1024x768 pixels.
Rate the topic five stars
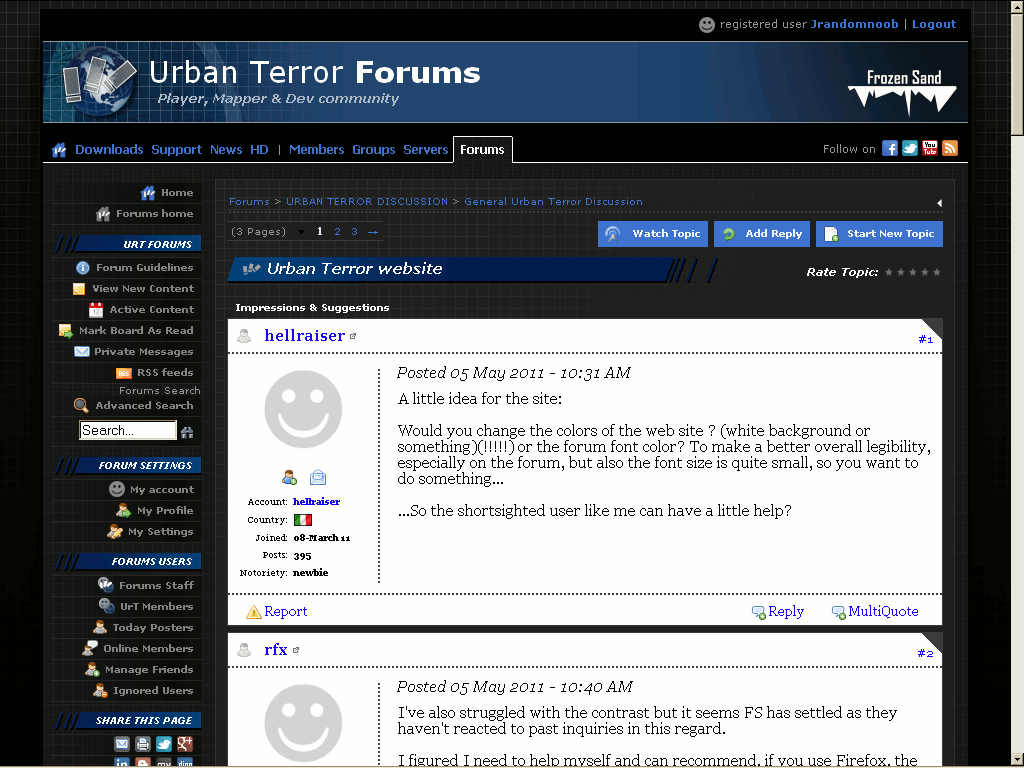[x=937, y=272]
